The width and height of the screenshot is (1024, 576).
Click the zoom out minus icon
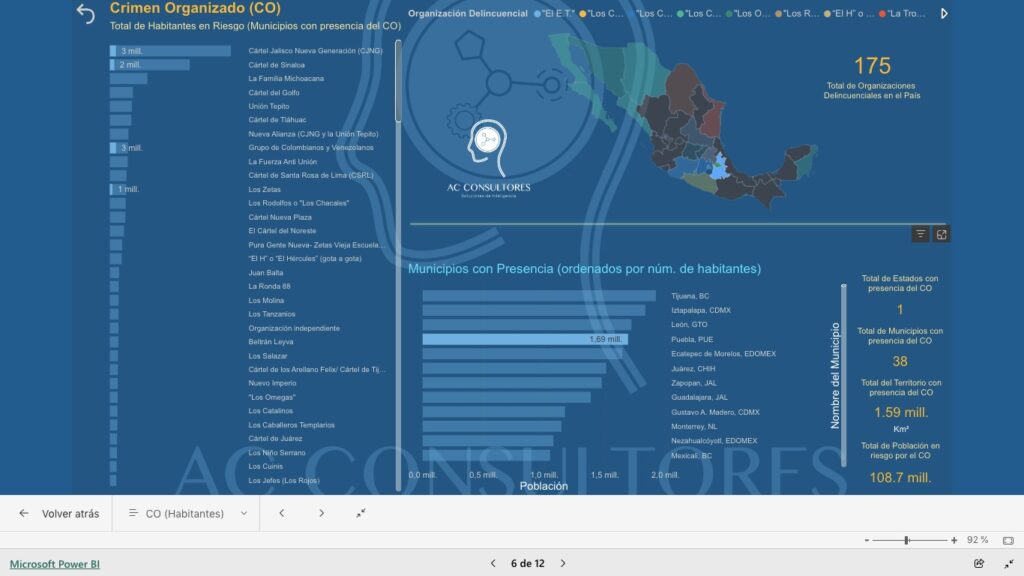(x=866, y=540)
